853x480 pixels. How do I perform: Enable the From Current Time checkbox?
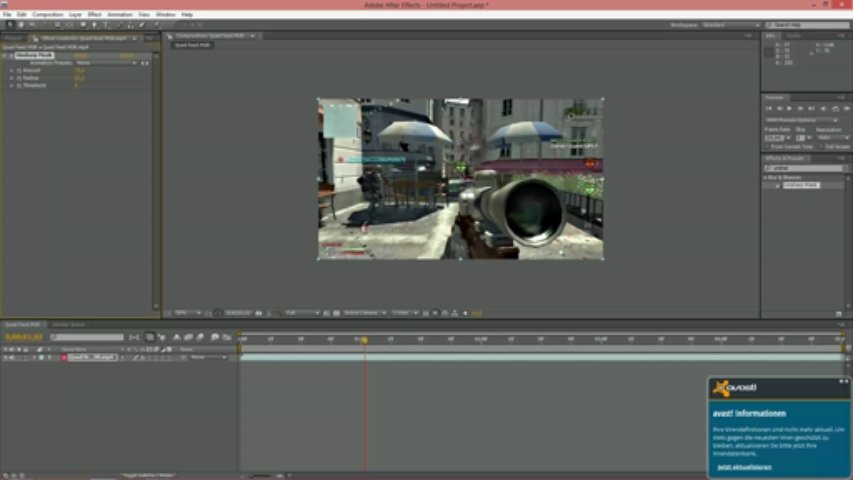pyautogui.click(x=768, y=146)
